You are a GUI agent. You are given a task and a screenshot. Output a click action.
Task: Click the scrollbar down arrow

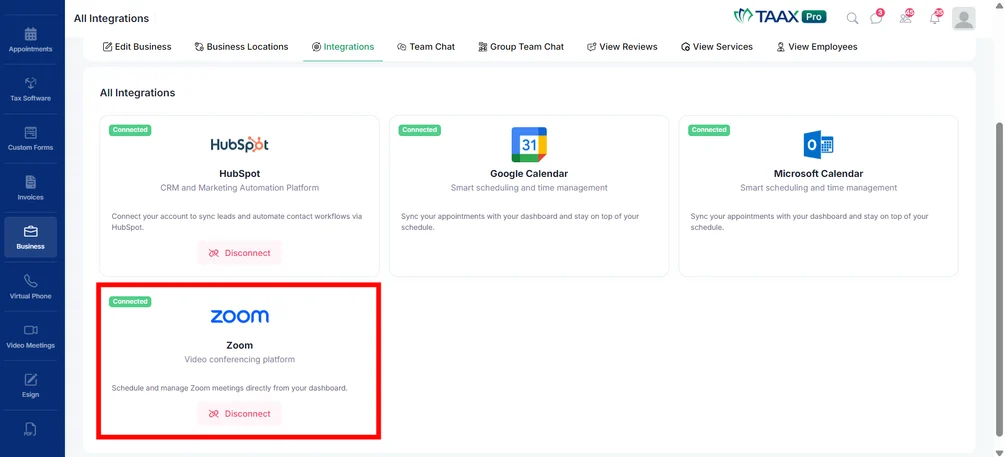(999, 451)
